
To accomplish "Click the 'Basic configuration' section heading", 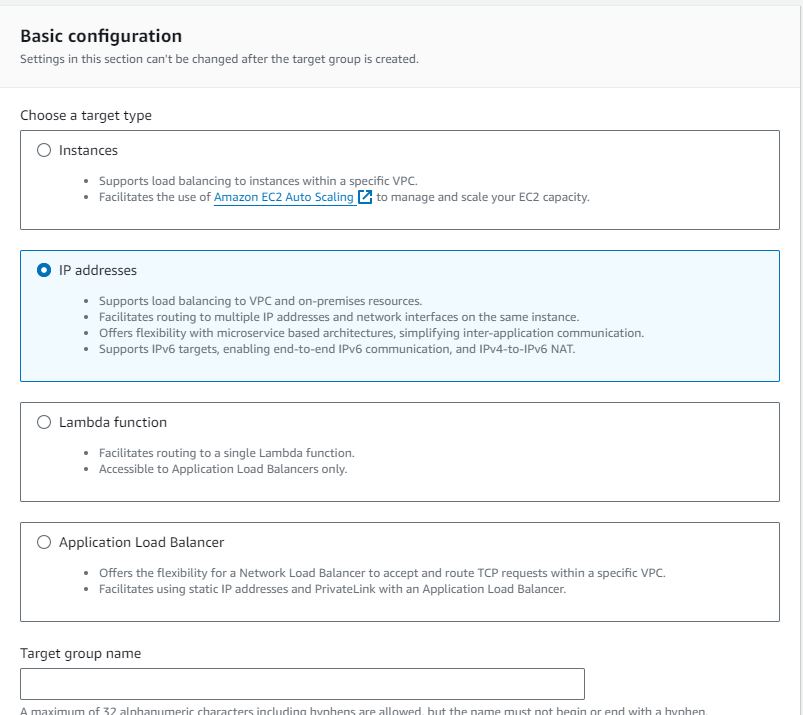I will (101, 37).
